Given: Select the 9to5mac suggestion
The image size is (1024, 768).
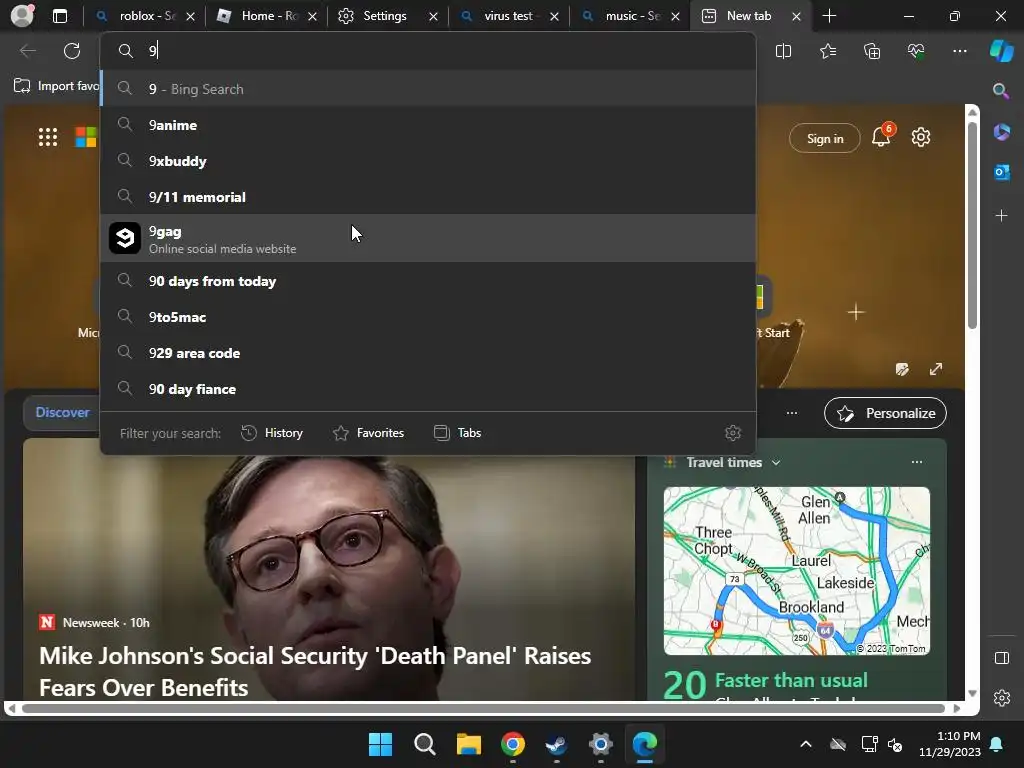Looking at the screenshot, I should coord(428,317).
